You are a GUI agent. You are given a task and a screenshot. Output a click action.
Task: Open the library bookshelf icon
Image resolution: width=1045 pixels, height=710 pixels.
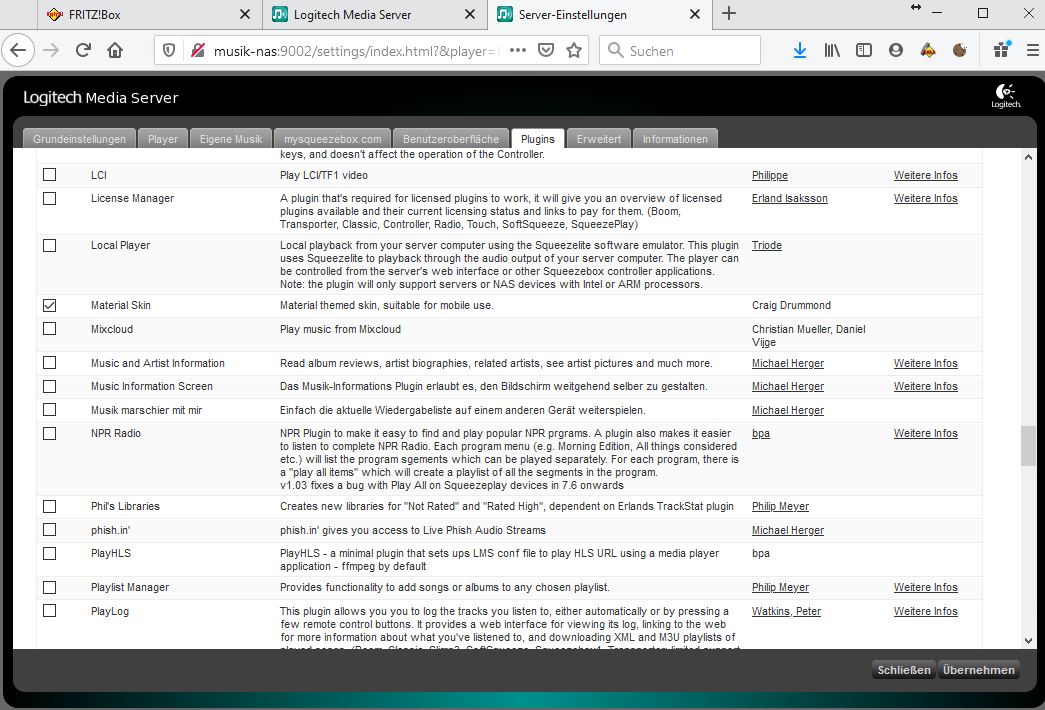pos(832,50)
